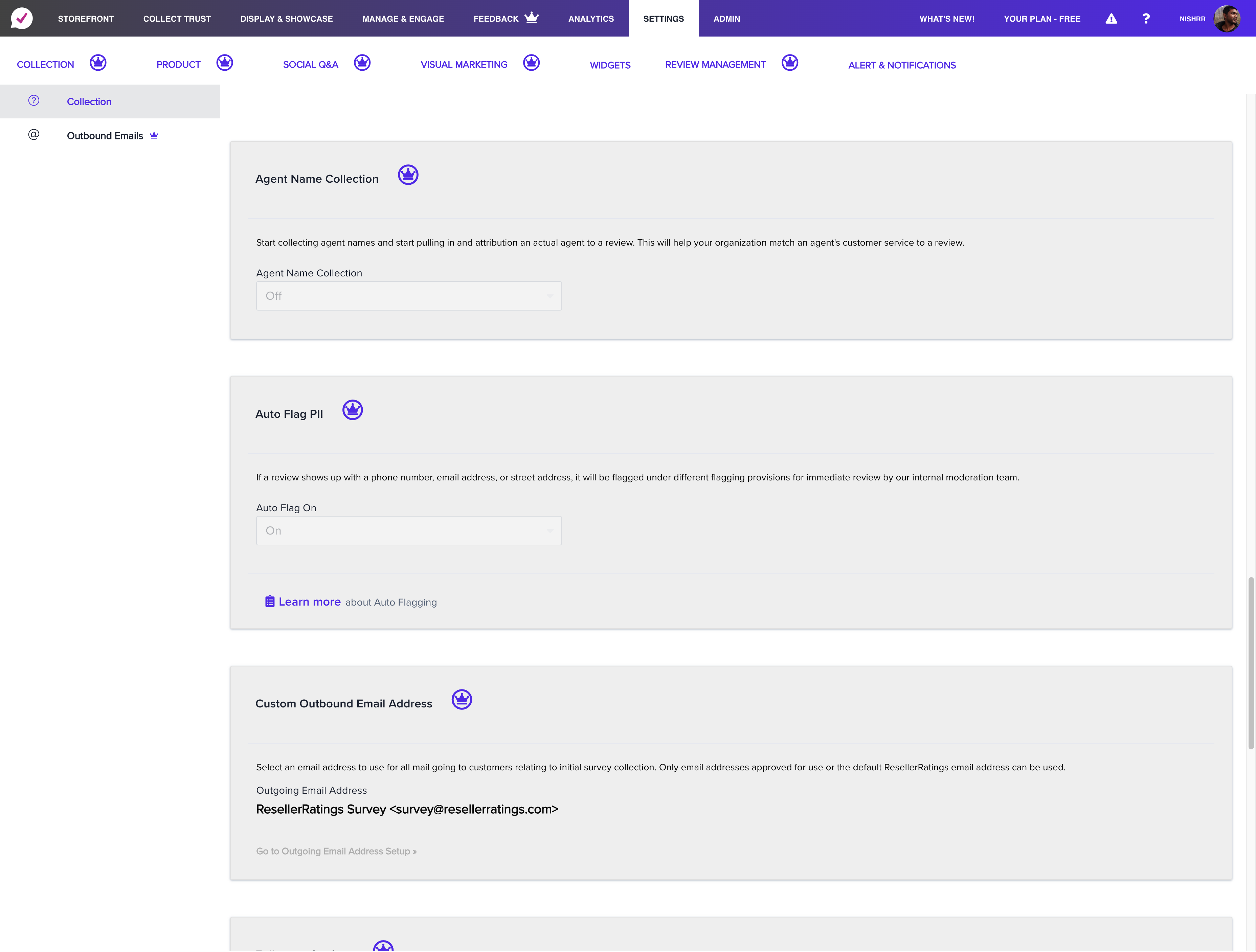
Task: Go to the Analytics menu
Action: [591, 19]
